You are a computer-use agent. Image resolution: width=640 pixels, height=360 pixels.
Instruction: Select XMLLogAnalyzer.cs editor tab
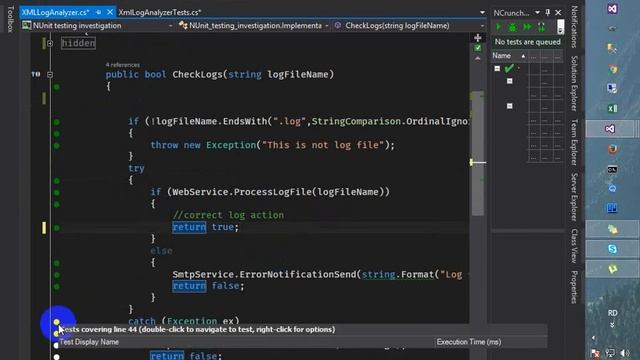56,13
